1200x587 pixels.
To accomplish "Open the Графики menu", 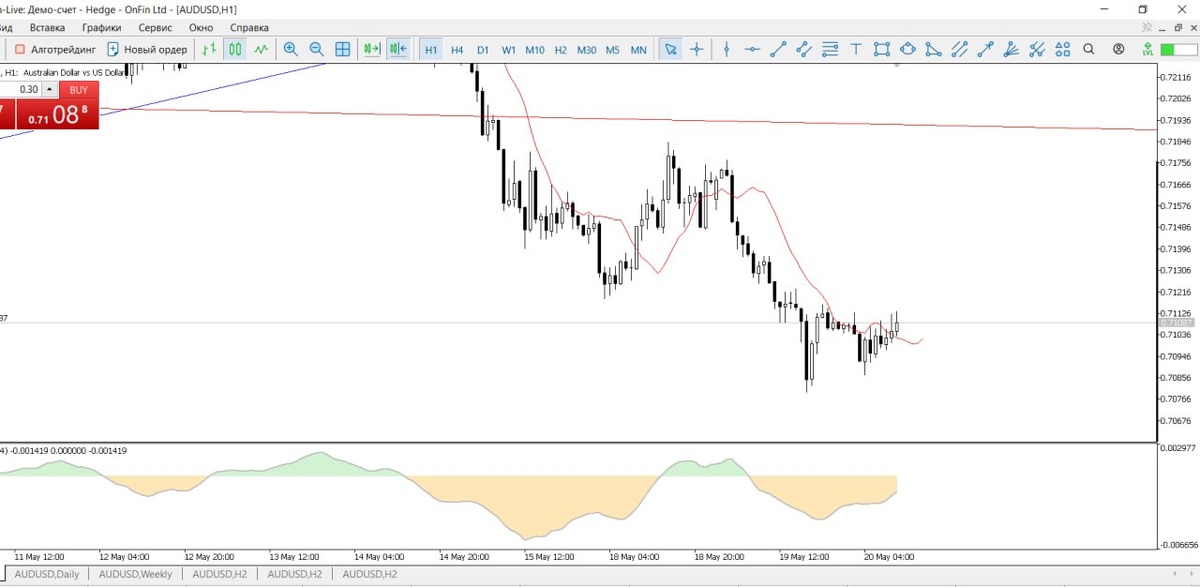I will (101, 28).
